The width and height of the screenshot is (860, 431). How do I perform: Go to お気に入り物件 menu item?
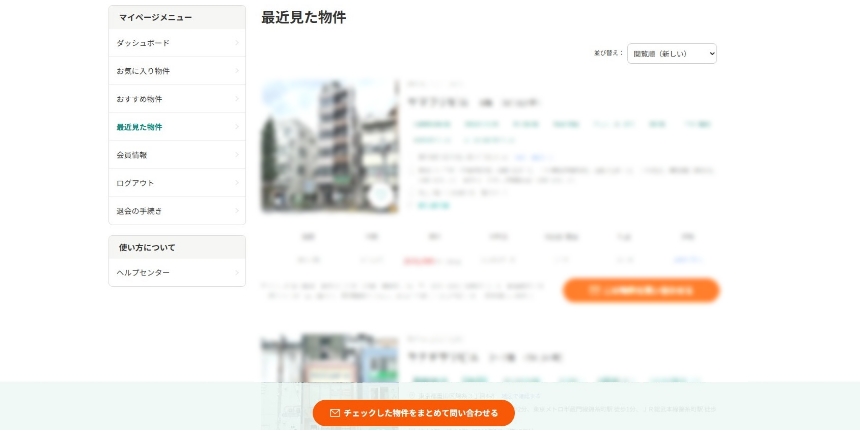177,71
